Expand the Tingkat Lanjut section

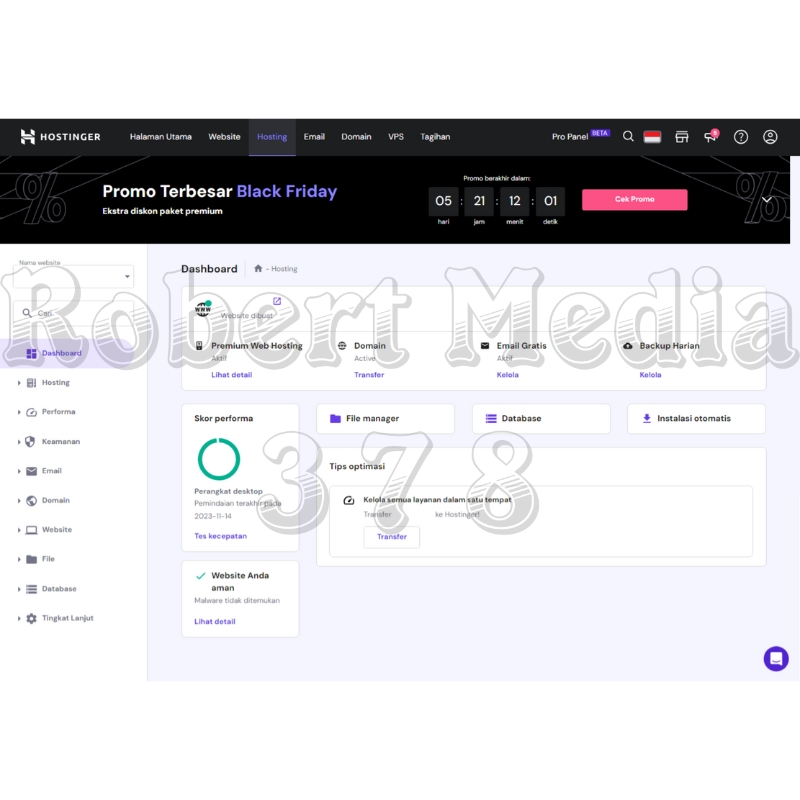(19, 618)
